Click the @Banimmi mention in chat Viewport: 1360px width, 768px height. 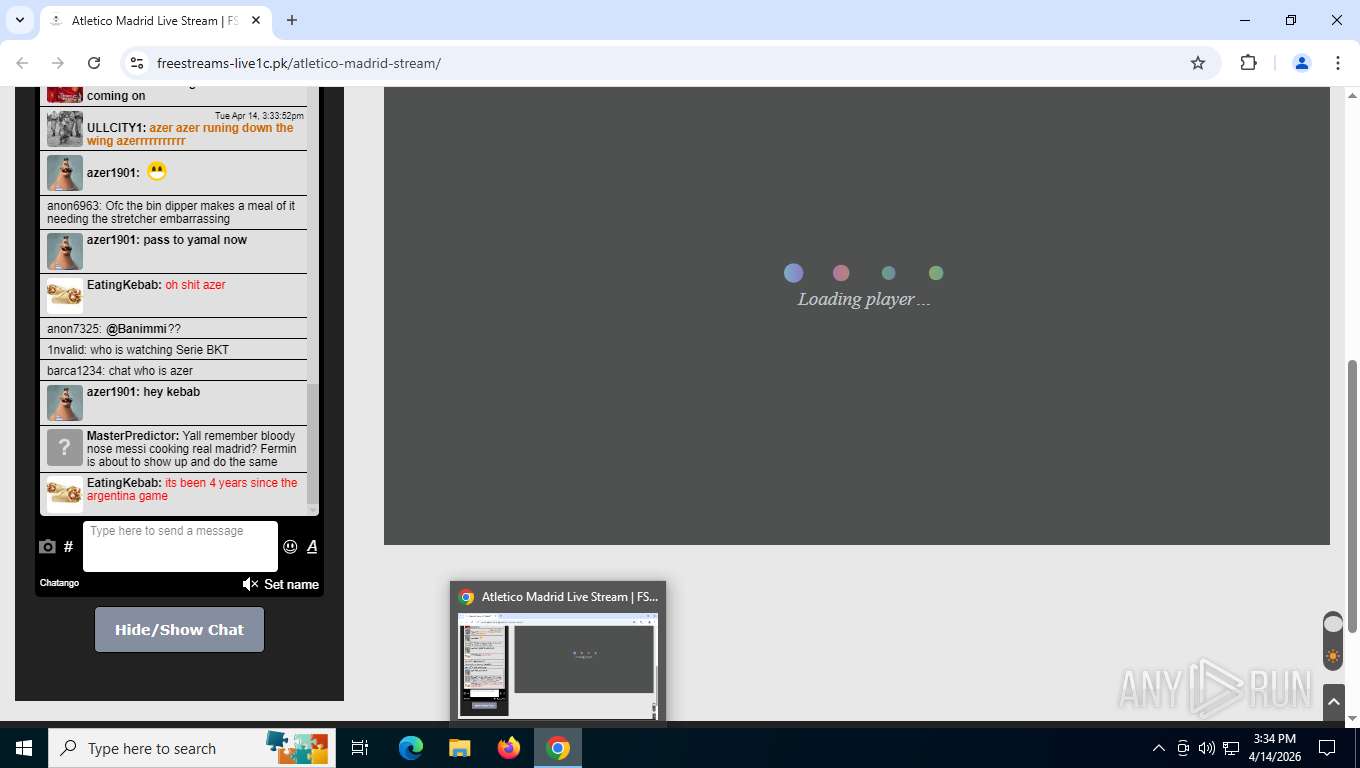tap(136, 329)
